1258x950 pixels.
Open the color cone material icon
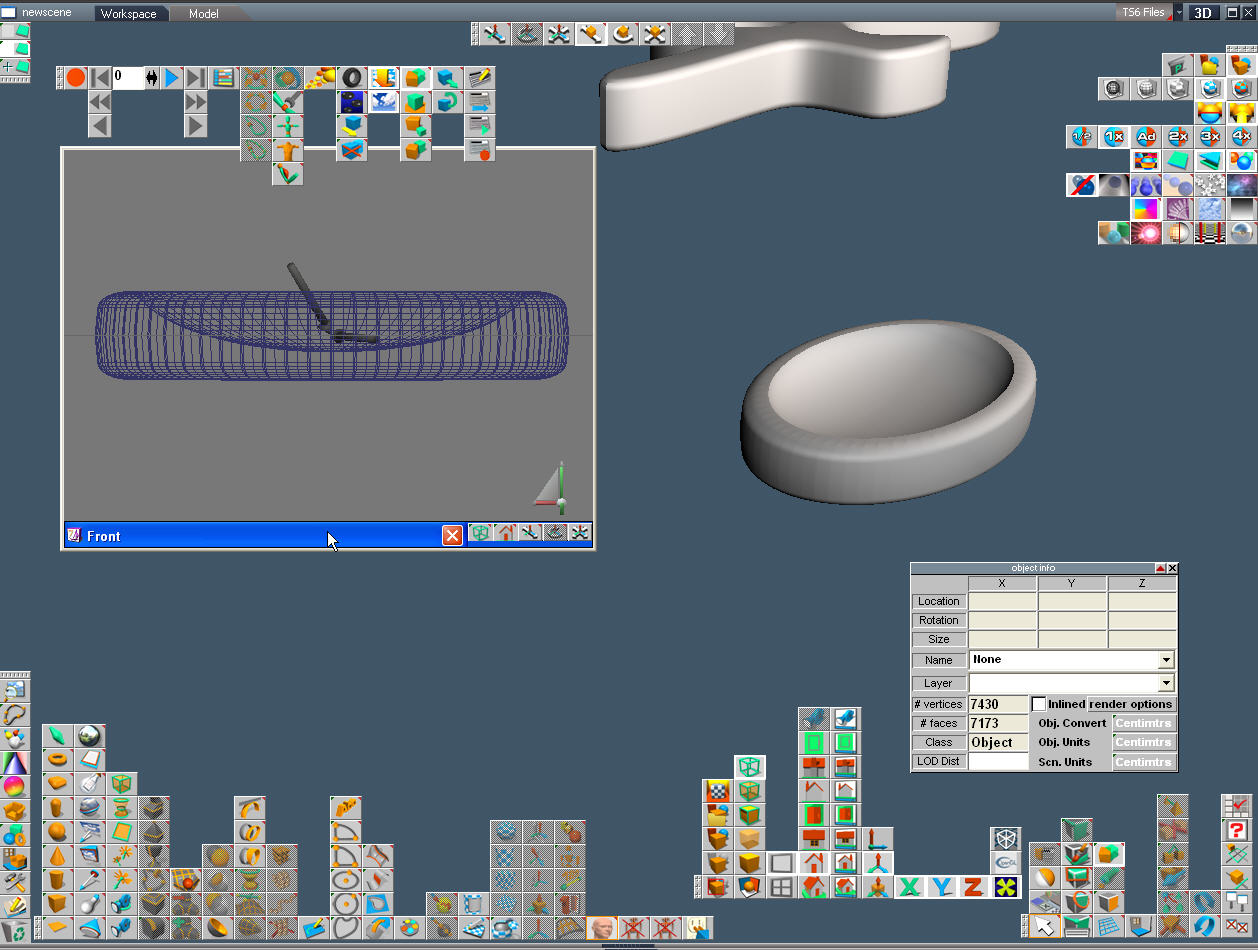(x=14, y=763)
